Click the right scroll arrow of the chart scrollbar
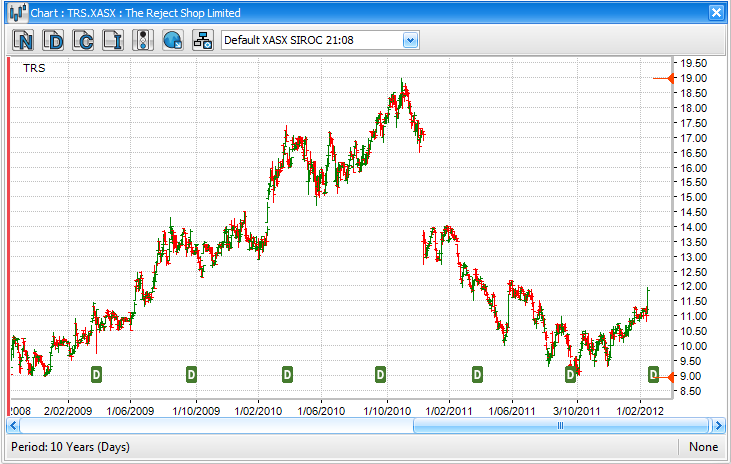The height and width of the screenshot is (464, 731). (x=718, y=425)
